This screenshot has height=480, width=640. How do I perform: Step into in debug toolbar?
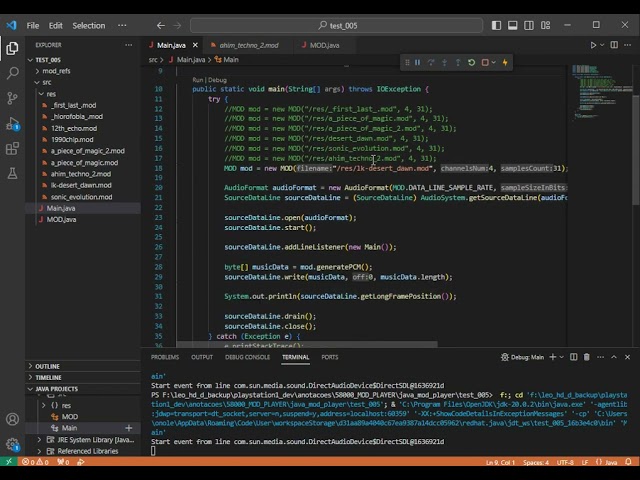point(444,62)
